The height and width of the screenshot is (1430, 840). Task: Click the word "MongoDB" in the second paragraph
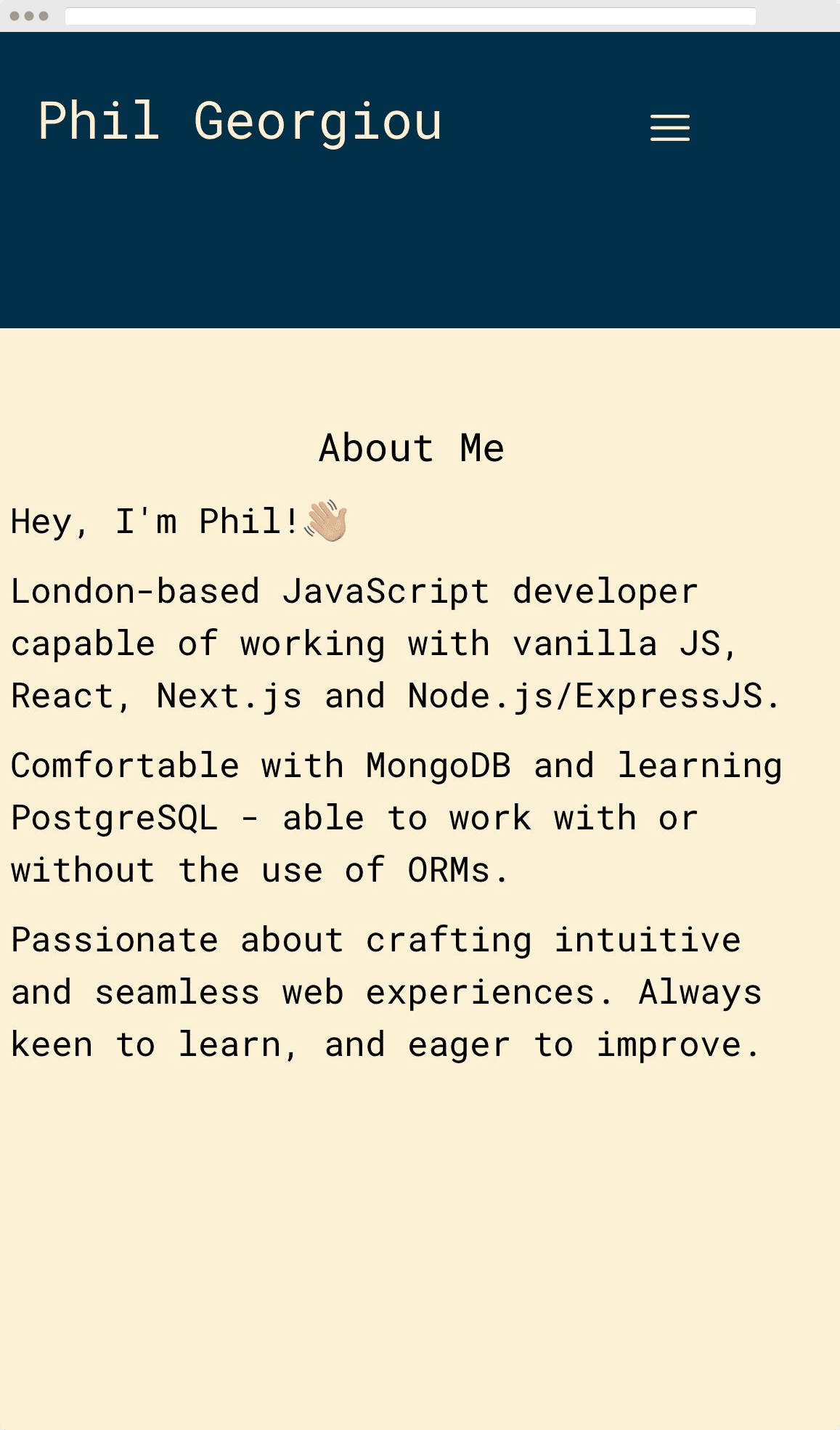[x=439, y=765]
